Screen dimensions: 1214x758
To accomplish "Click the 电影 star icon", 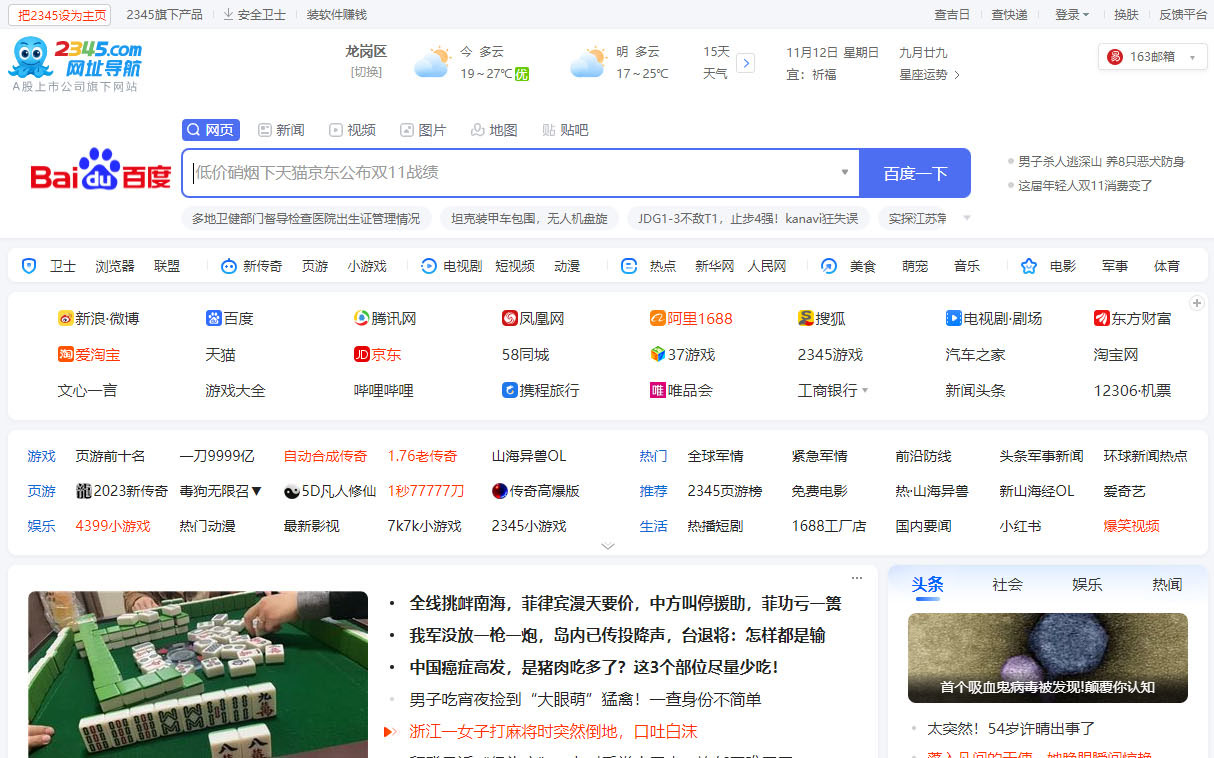I will pyautogui.click(x=1028, y=266).
